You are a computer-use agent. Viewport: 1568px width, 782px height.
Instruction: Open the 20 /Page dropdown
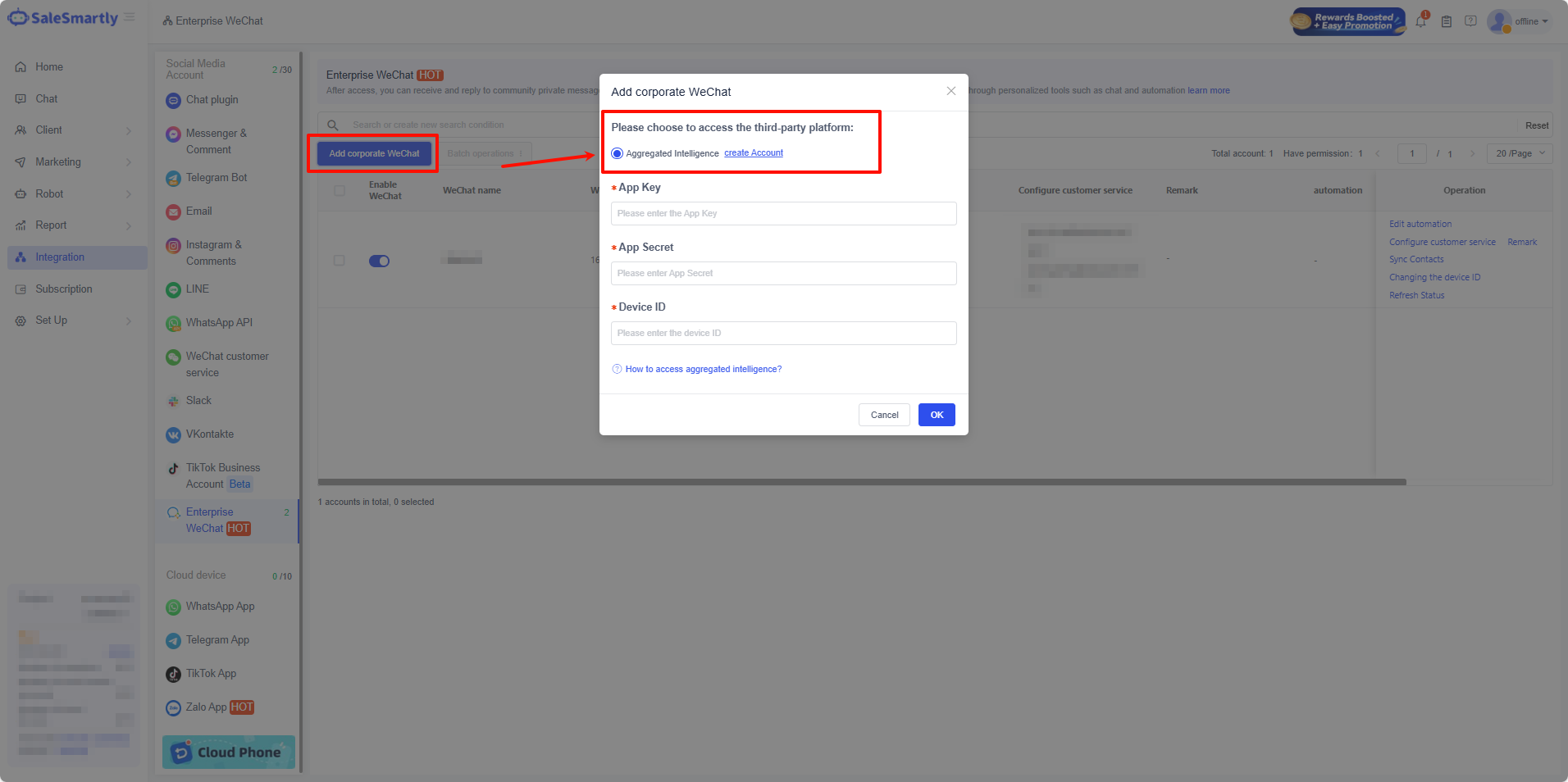tap(1520, 153)
